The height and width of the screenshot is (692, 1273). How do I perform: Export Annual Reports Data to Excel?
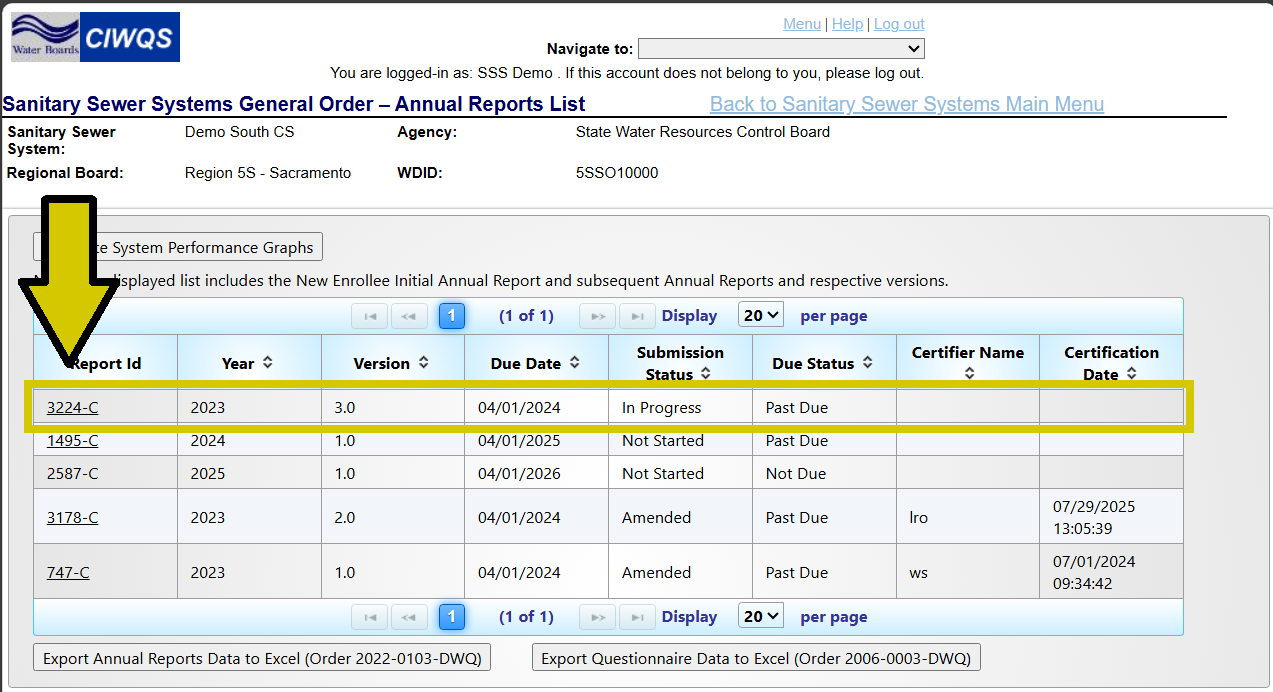(x=262, y=658)
